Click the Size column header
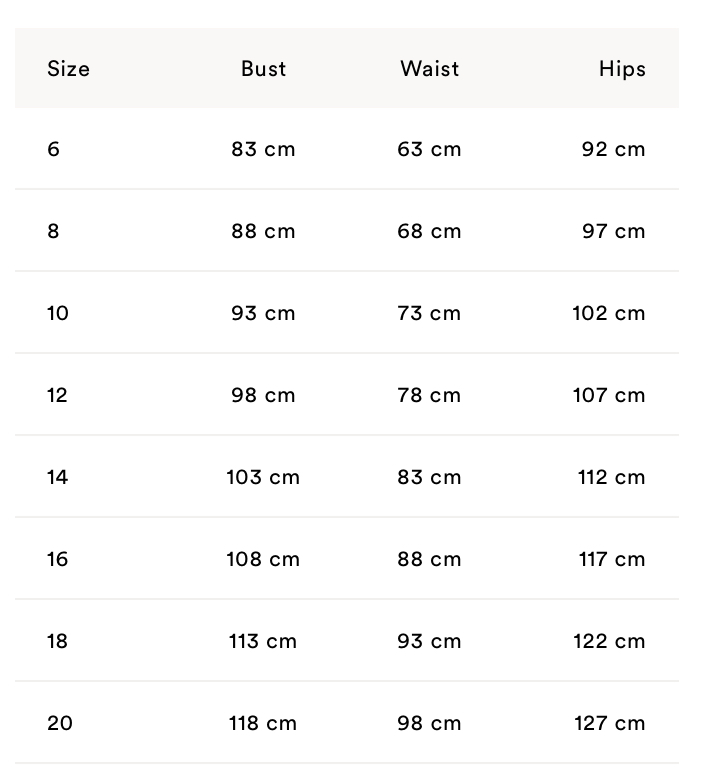Viewport: 711px width, 774px height. 68,69
